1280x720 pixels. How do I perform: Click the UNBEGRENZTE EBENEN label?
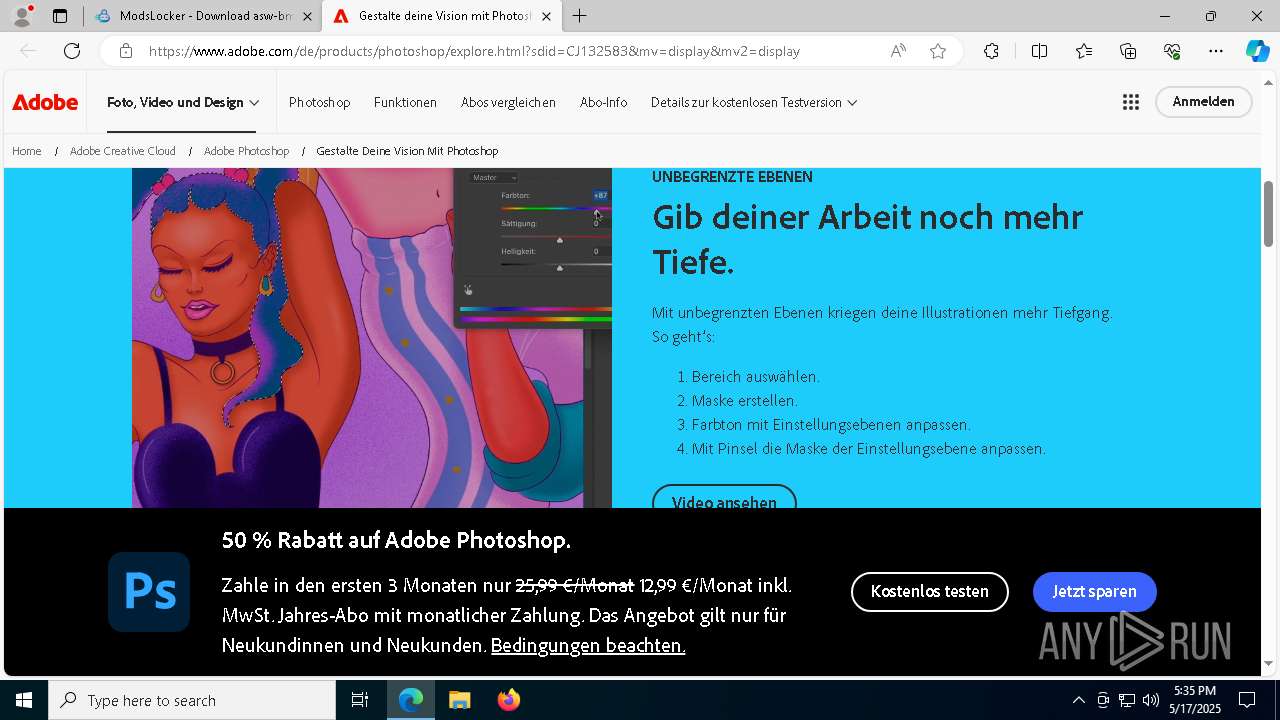click(x=732, y=177)
